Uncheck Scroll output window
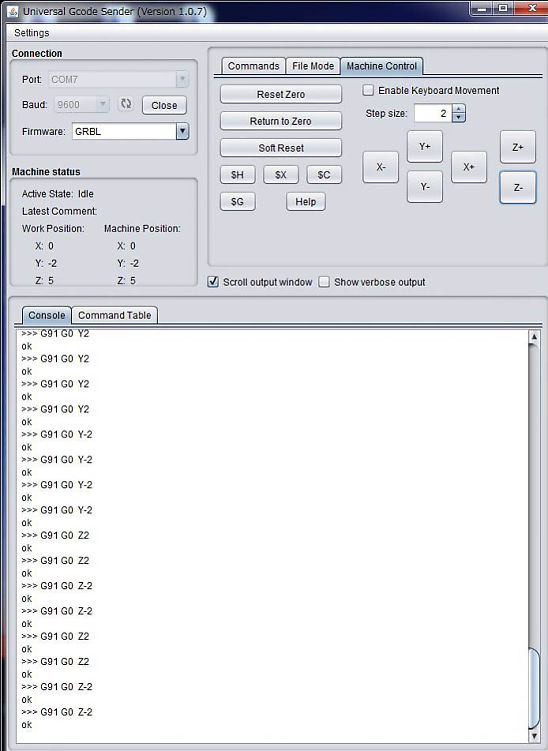The height and width of the screenshot is (751, 548). [213, 282]
